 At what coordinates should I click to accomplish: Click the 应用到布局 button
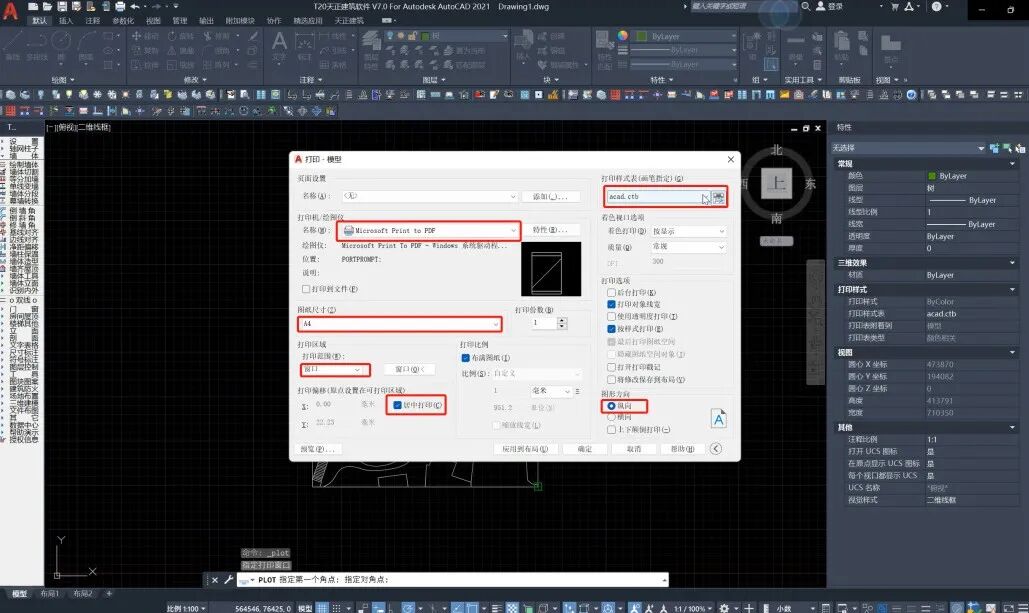(525, 449)
